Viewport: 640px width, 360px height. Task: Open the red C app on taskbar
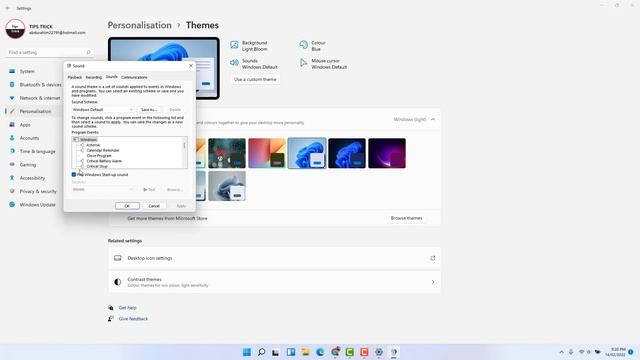tap(364, 352)
